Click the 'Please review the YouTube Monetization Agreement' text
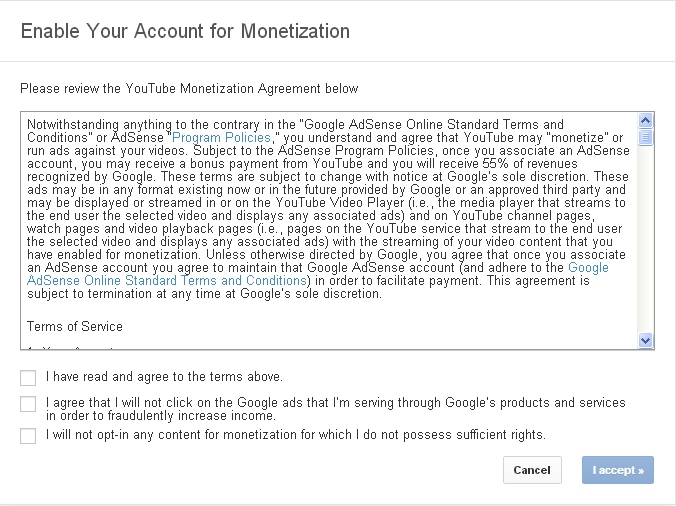Viewport: 676px width, 506px height. pyautogui.click(x=189, y=88)
